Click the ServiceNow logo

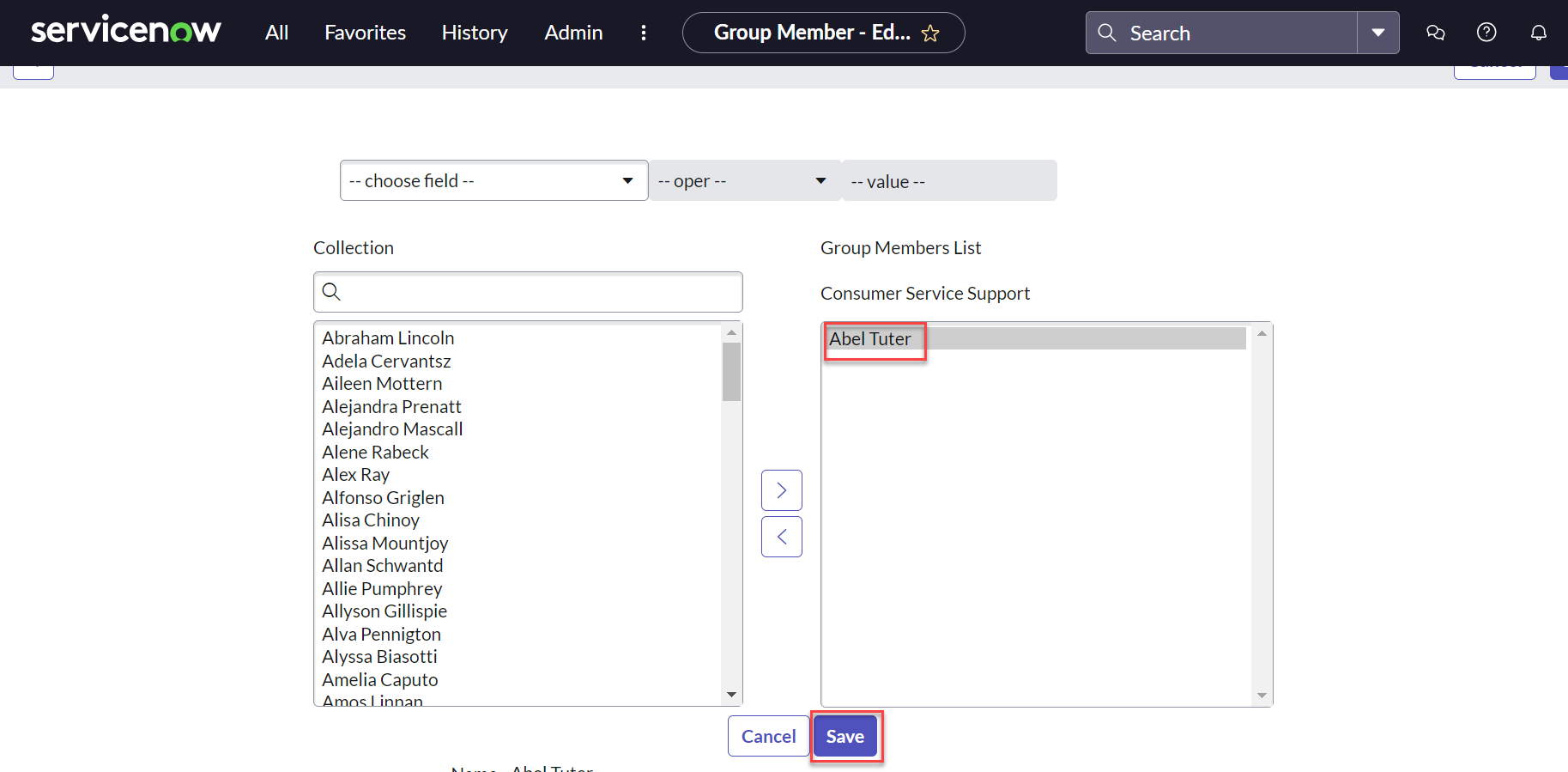126,32
